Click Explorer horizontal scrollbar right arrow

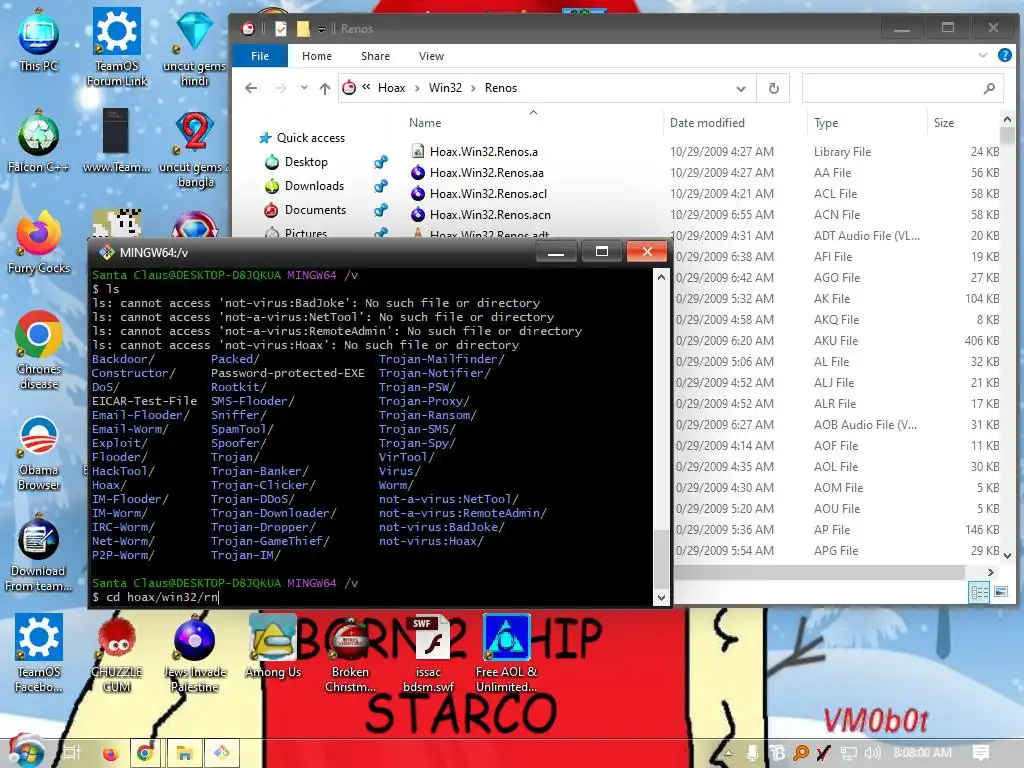991,572
